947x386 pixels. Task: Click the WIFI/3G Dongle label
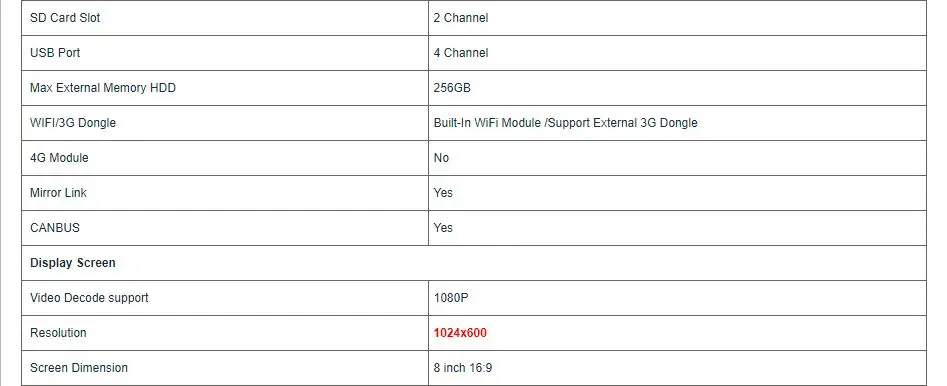72,123
